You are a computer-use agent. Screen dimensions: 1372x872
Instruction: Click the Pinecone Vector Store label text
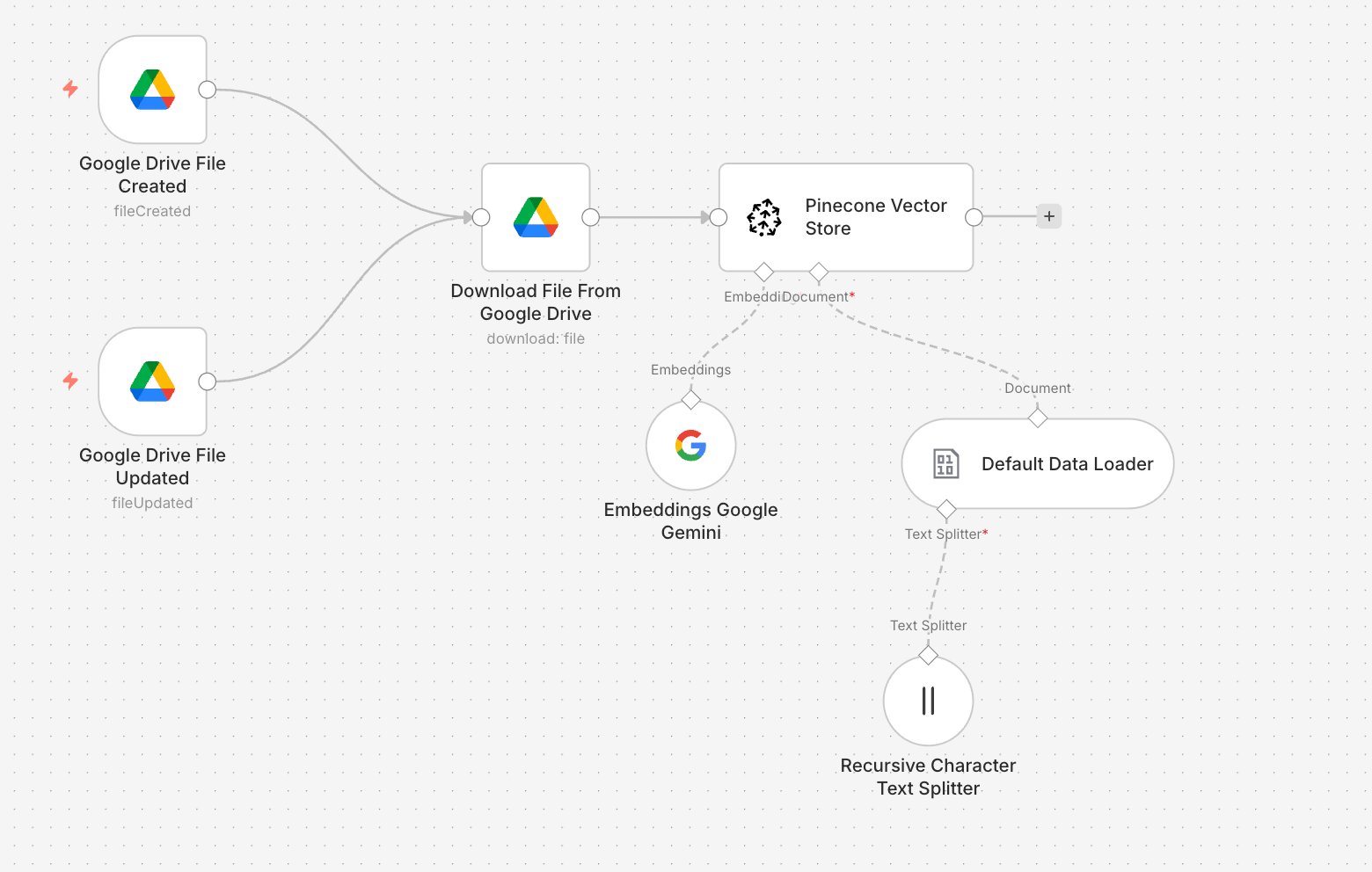[876, 217]
